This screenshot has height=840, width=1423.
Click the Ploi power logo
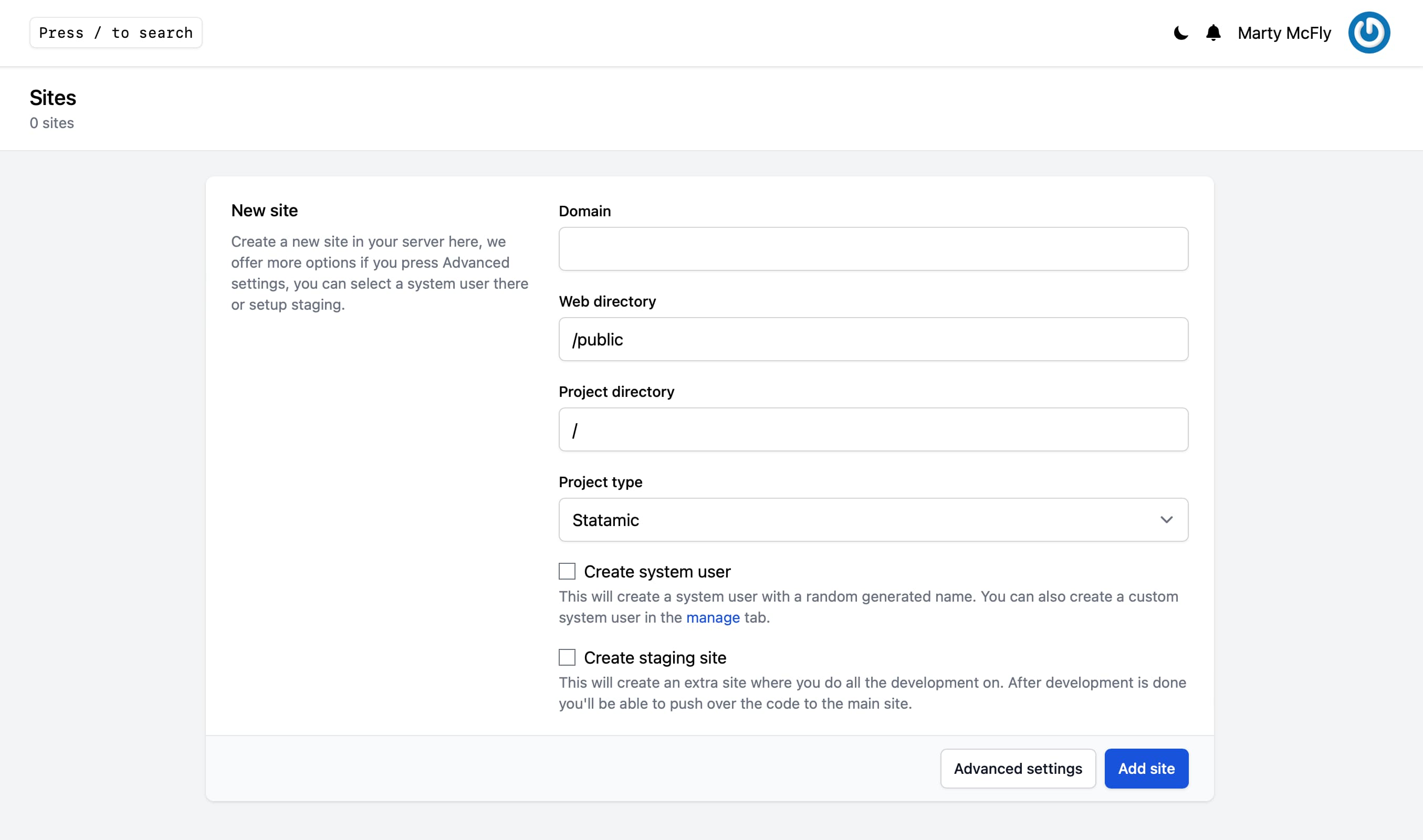click(1369, 32)
